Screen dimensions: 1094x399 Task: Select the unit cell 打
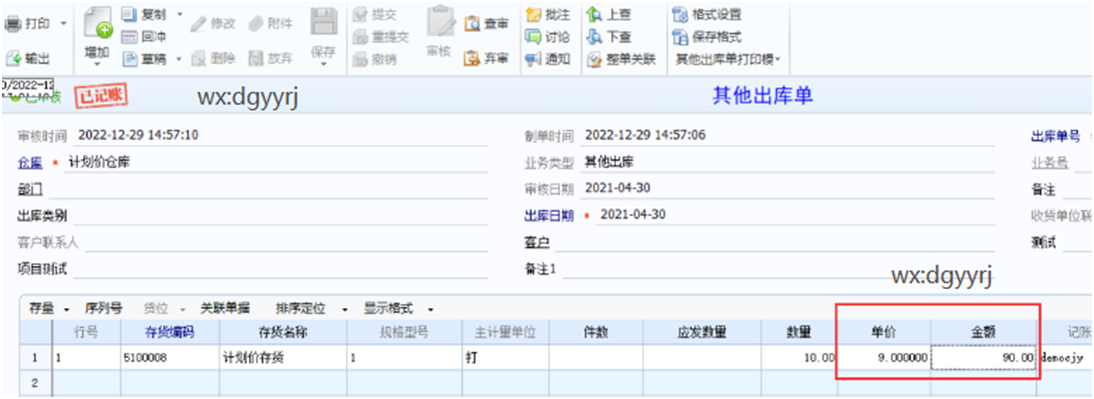(506, 358)
